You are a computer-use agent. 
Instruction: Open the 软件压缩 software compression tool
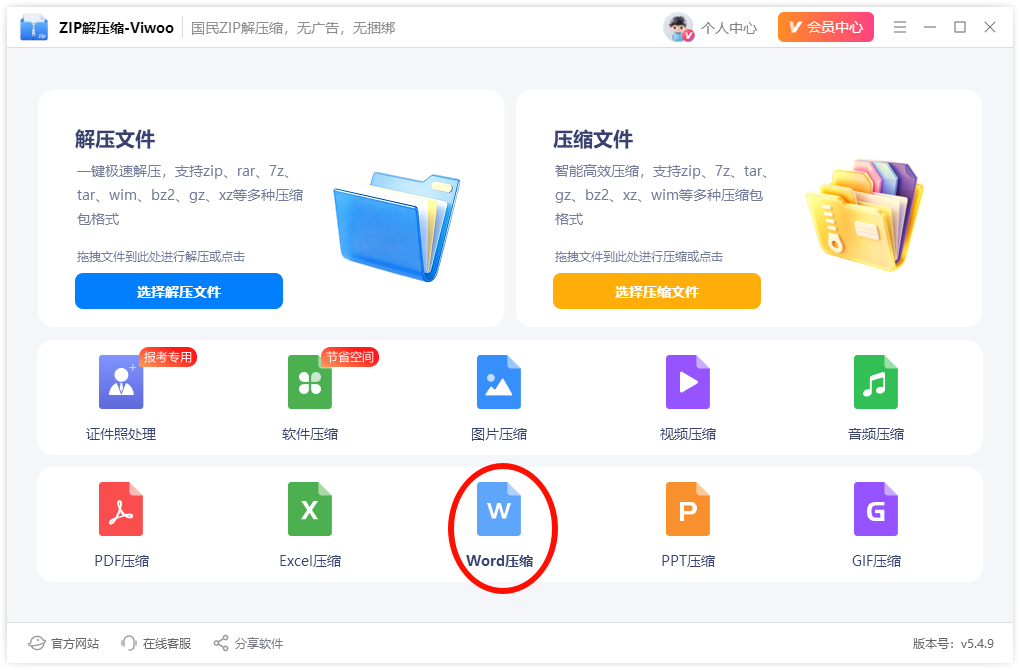click(310, 382)
